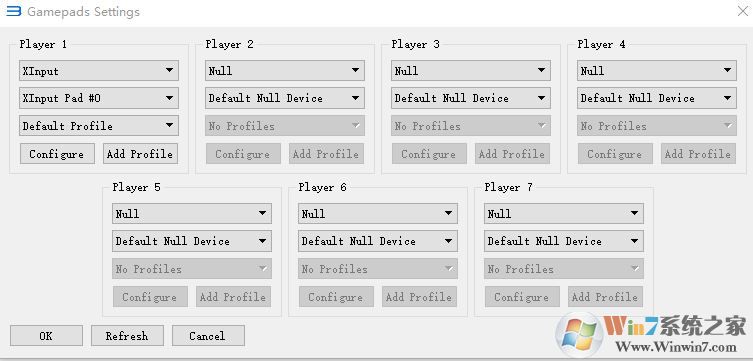This screenshot has height=361, width=753.
Task: Click the app logo icon in title bar
Action: click(13, 11)
